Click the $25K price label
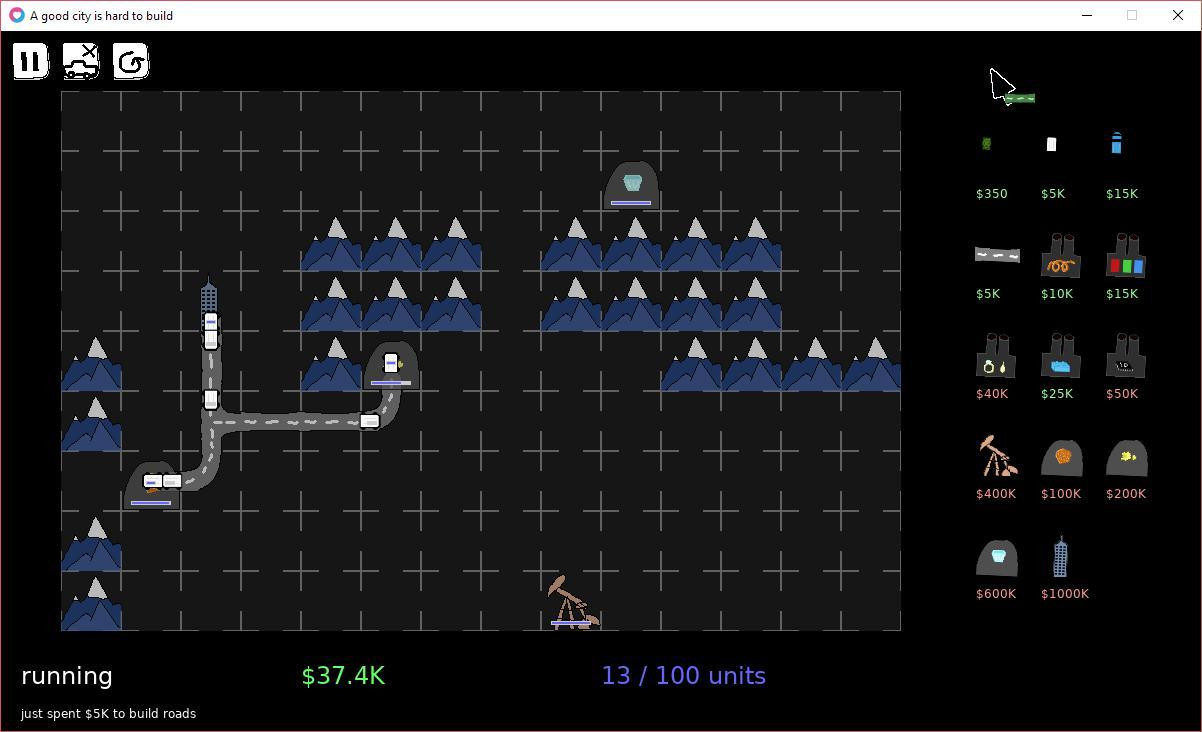 pos(1057,394)
